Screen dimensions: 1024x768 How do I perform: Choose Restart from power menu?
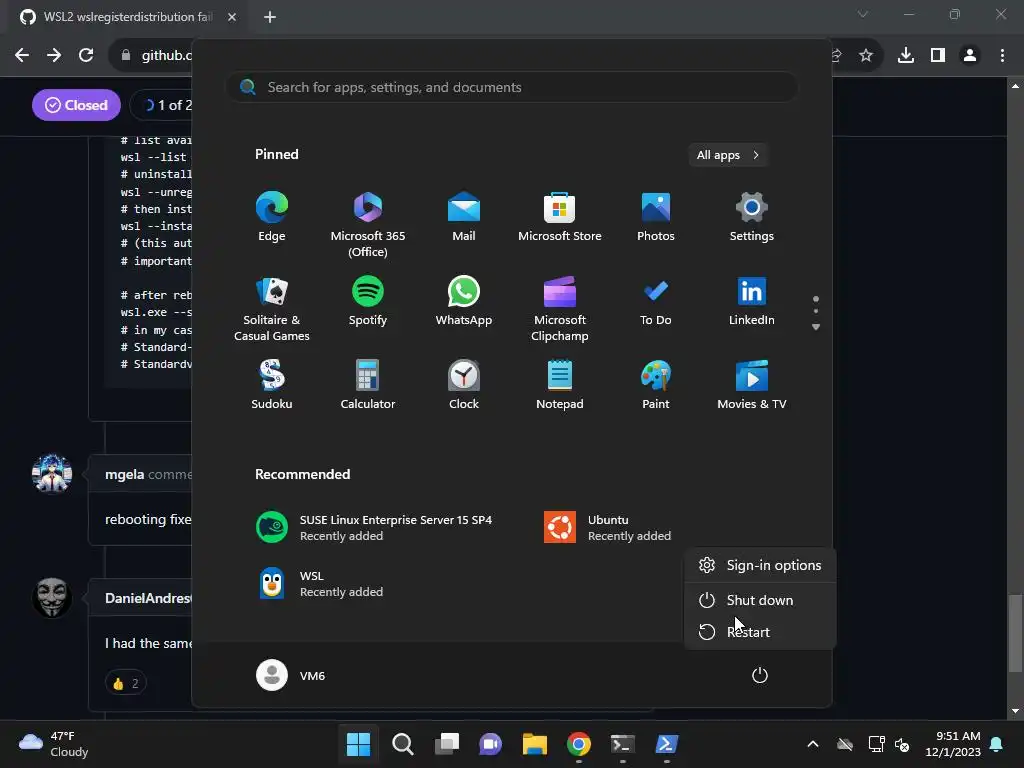click(760, 632)
